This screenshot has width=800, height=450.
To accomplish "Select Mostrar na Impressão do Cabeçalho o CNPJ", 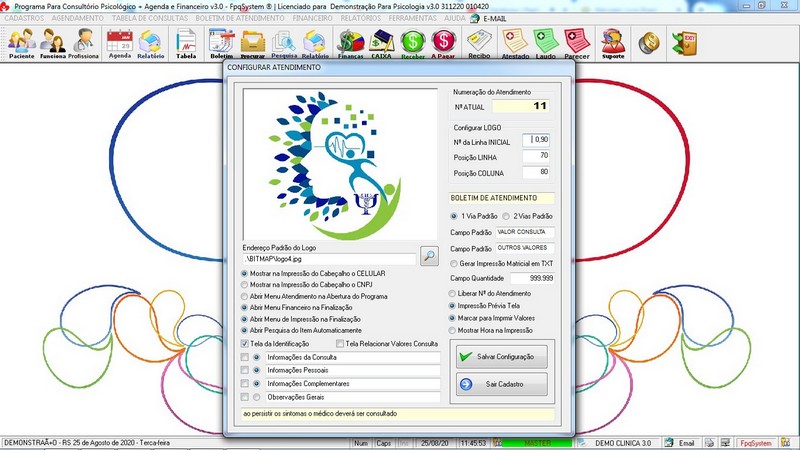I will pyautogui.click(x=244, y=285).
